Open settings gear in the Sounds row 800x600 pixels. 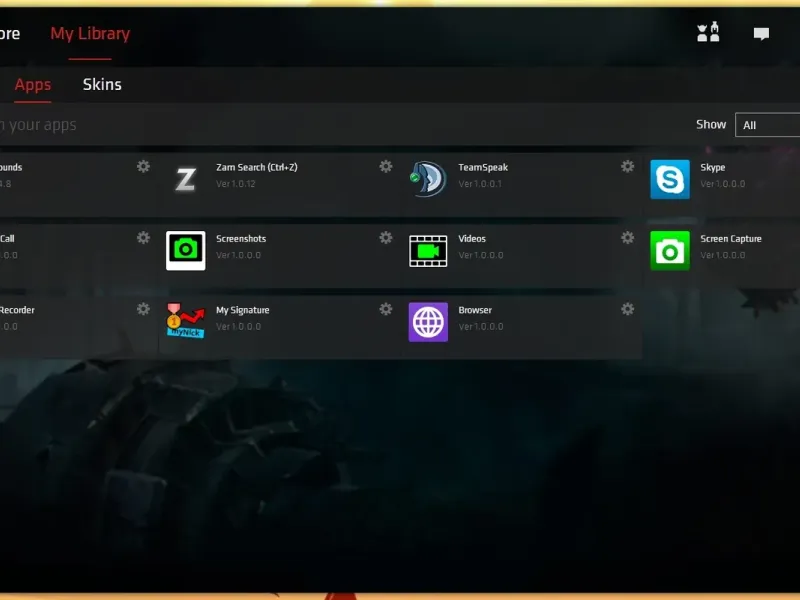[143, 166]
